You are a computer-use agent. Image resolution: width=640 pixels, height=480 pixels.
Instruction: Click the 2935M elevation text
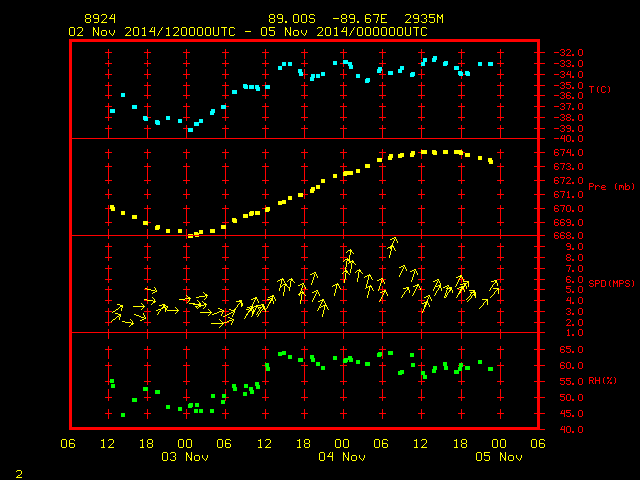(424, 19)
